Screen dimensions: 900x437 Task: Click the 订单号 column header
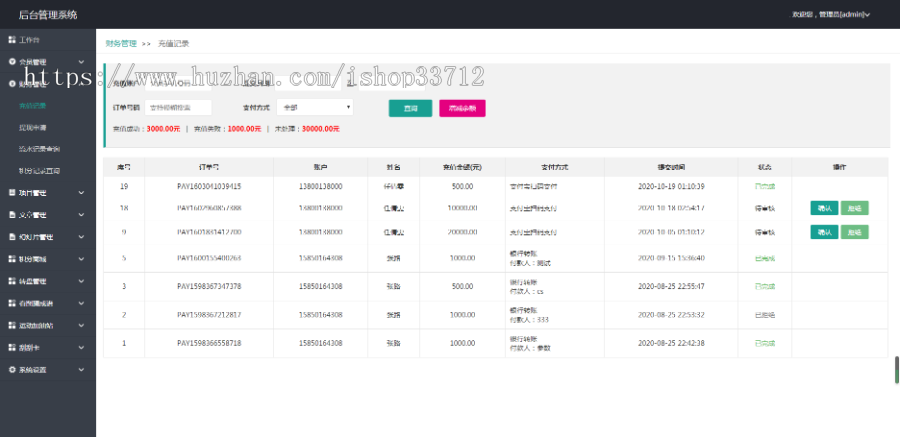(x=209, y=167)
